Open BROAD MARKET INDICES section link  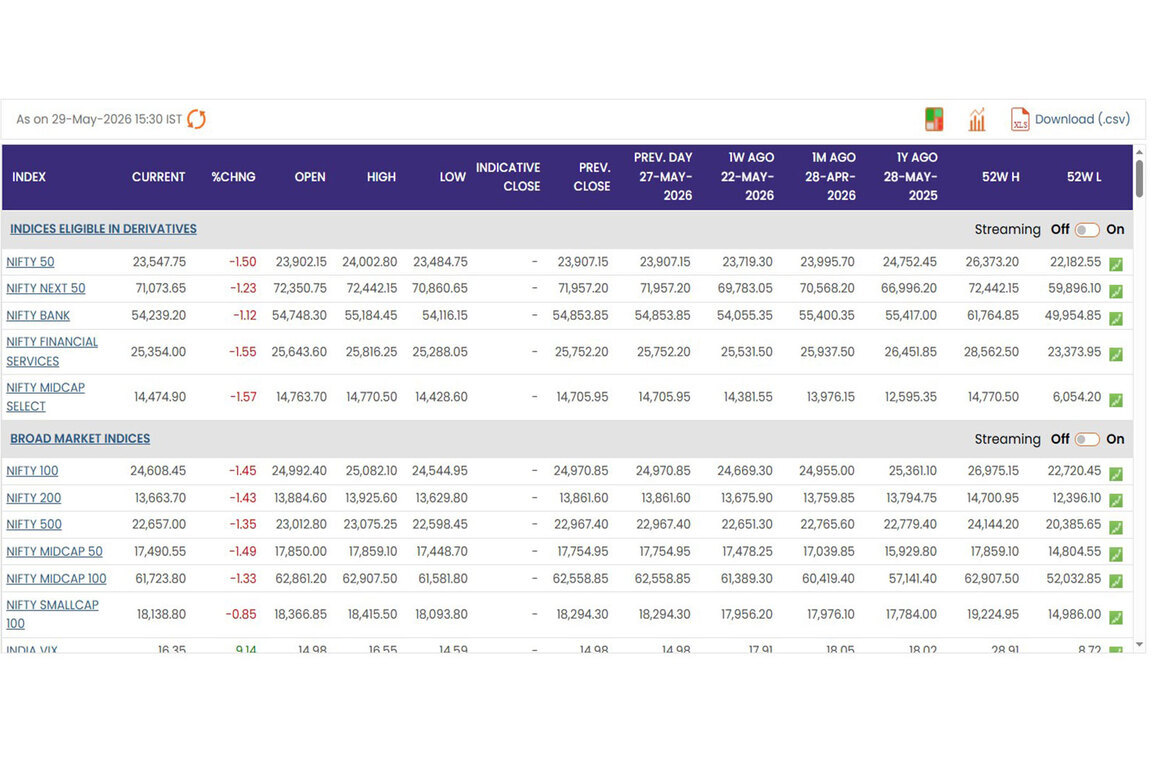coord(80,438)
